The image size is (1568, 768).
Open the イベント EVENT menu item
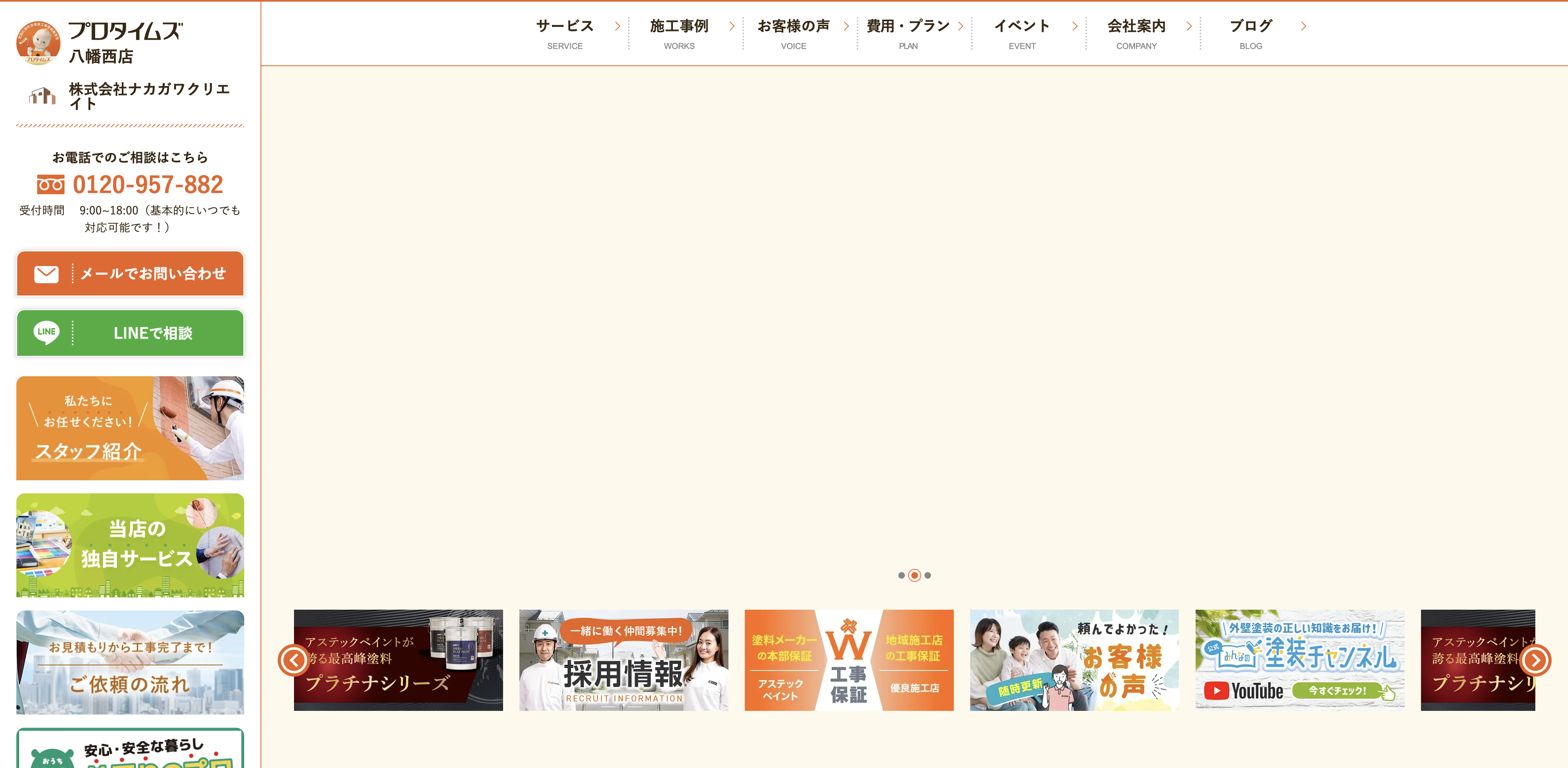1022,34
